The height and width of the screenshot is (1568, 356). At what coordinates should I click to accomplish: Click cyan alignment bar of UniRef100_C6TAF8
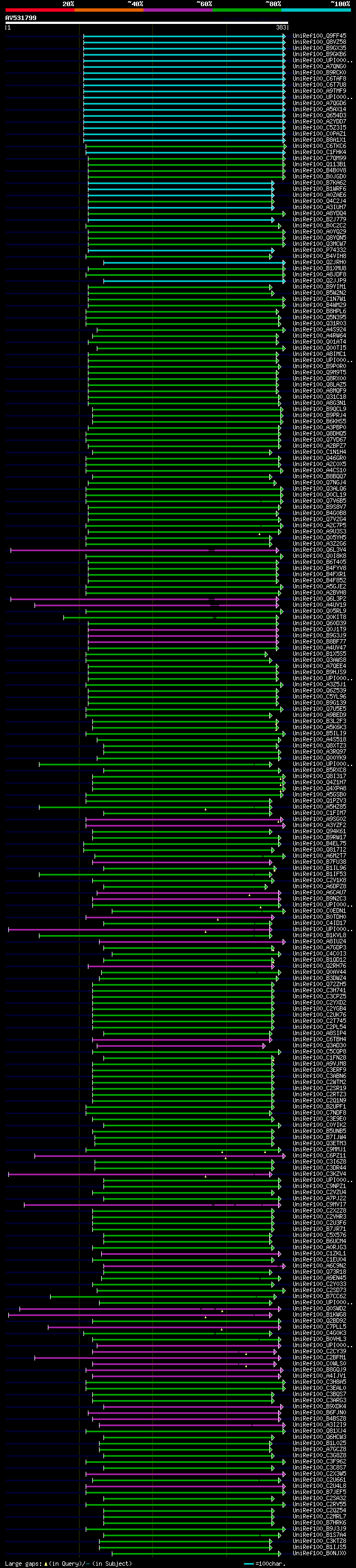184,78
